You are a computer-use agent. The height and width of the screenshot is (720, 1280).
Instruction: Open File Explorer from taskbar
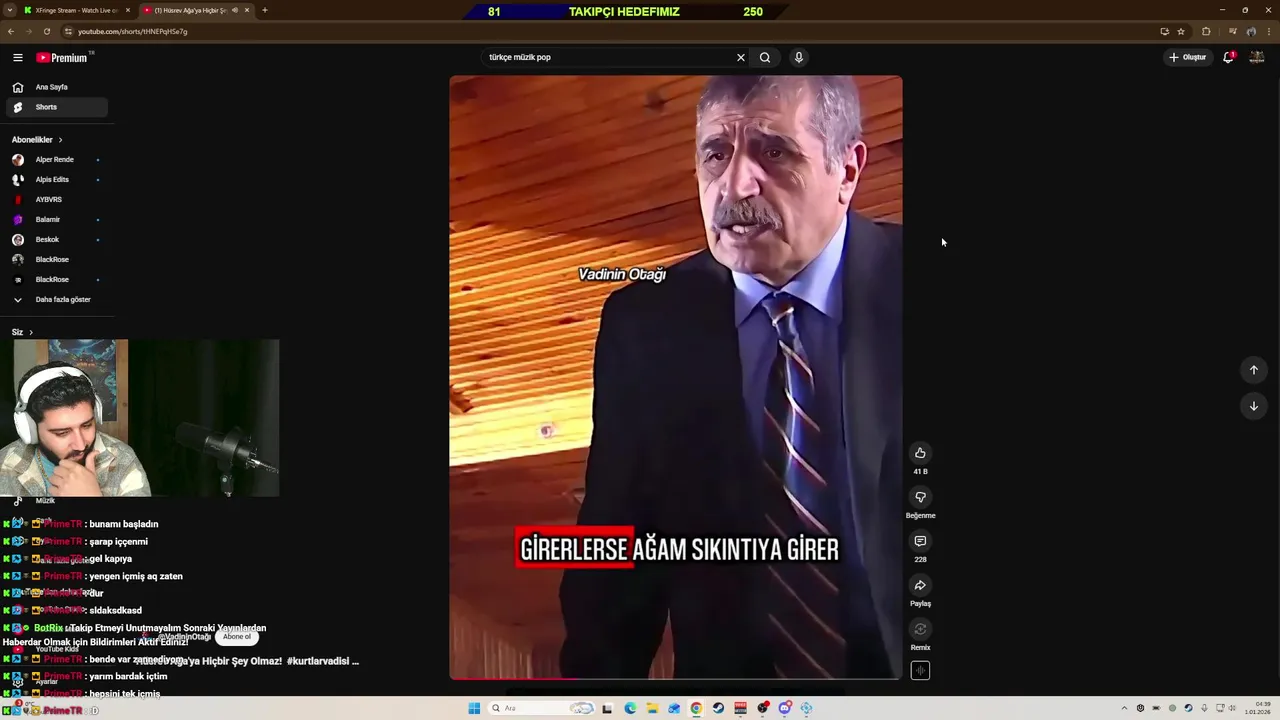652,708
